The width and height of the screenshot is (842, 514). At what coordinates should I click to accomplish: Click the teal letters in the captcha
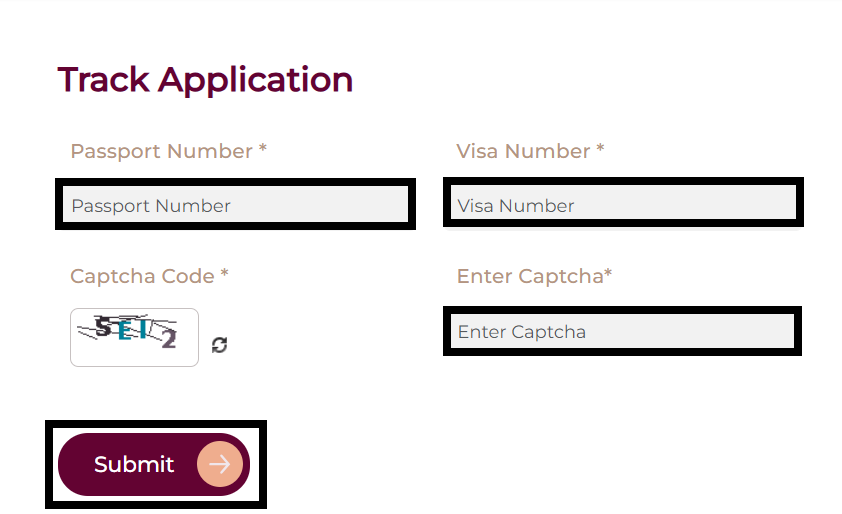(x=133, y=330)
